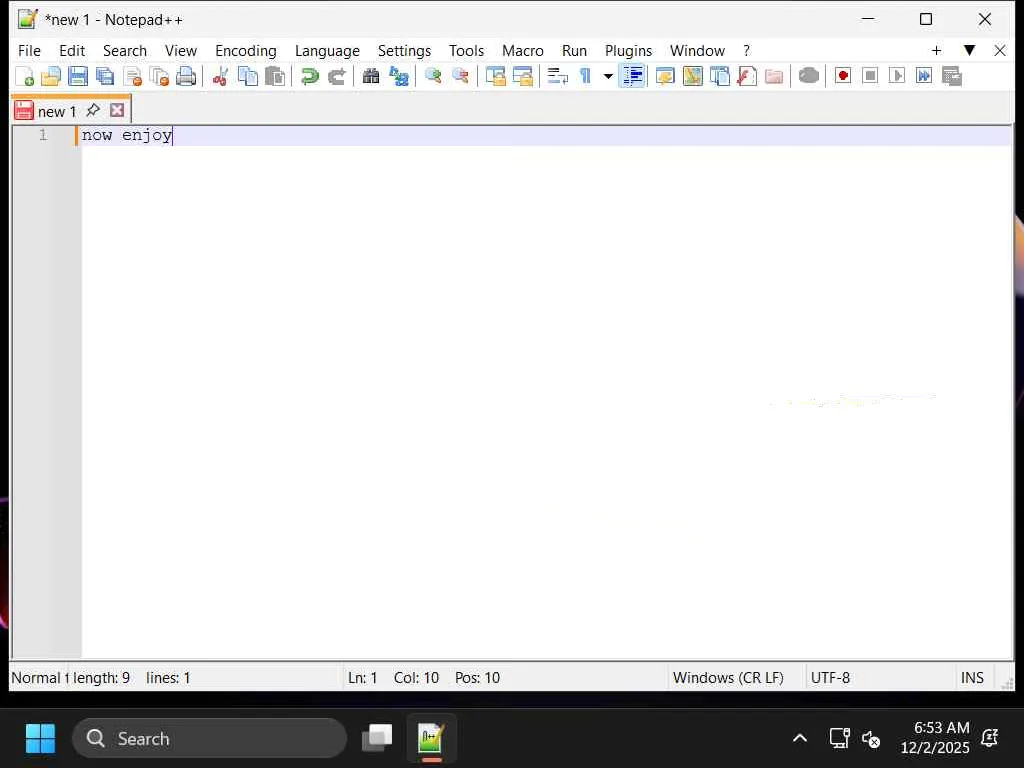Save the file with the floppy disk icon
The height and width of the screenshot is (768, 1024).
pyautogui.click(x=78, y=76)
